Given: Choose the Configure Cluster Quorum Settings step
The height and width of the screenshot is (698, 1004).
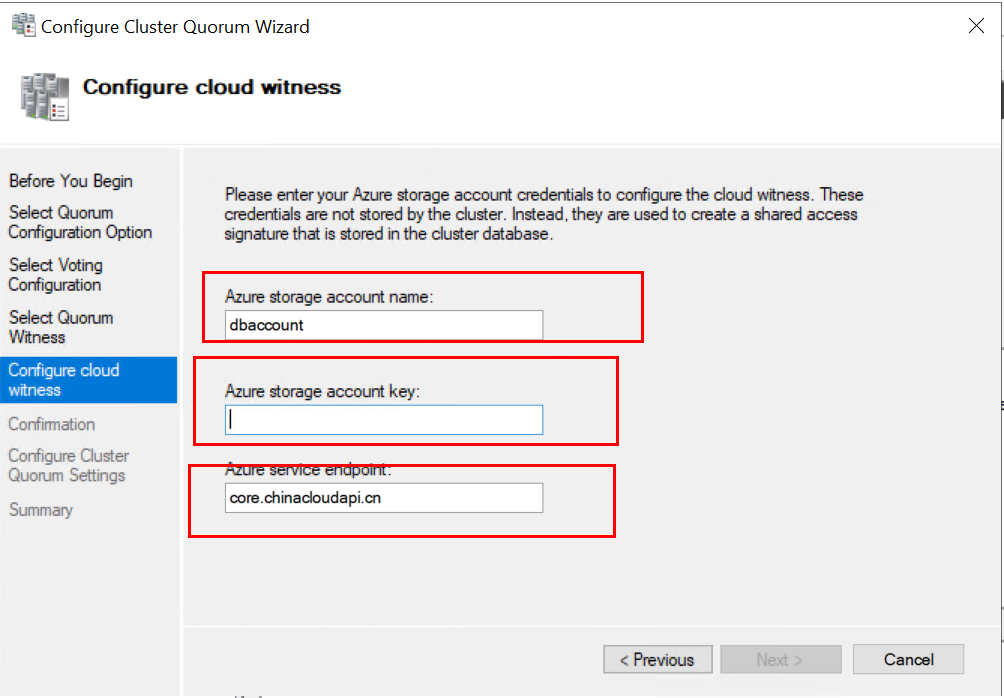Looking at the screenshot, I should pos(68,465).
